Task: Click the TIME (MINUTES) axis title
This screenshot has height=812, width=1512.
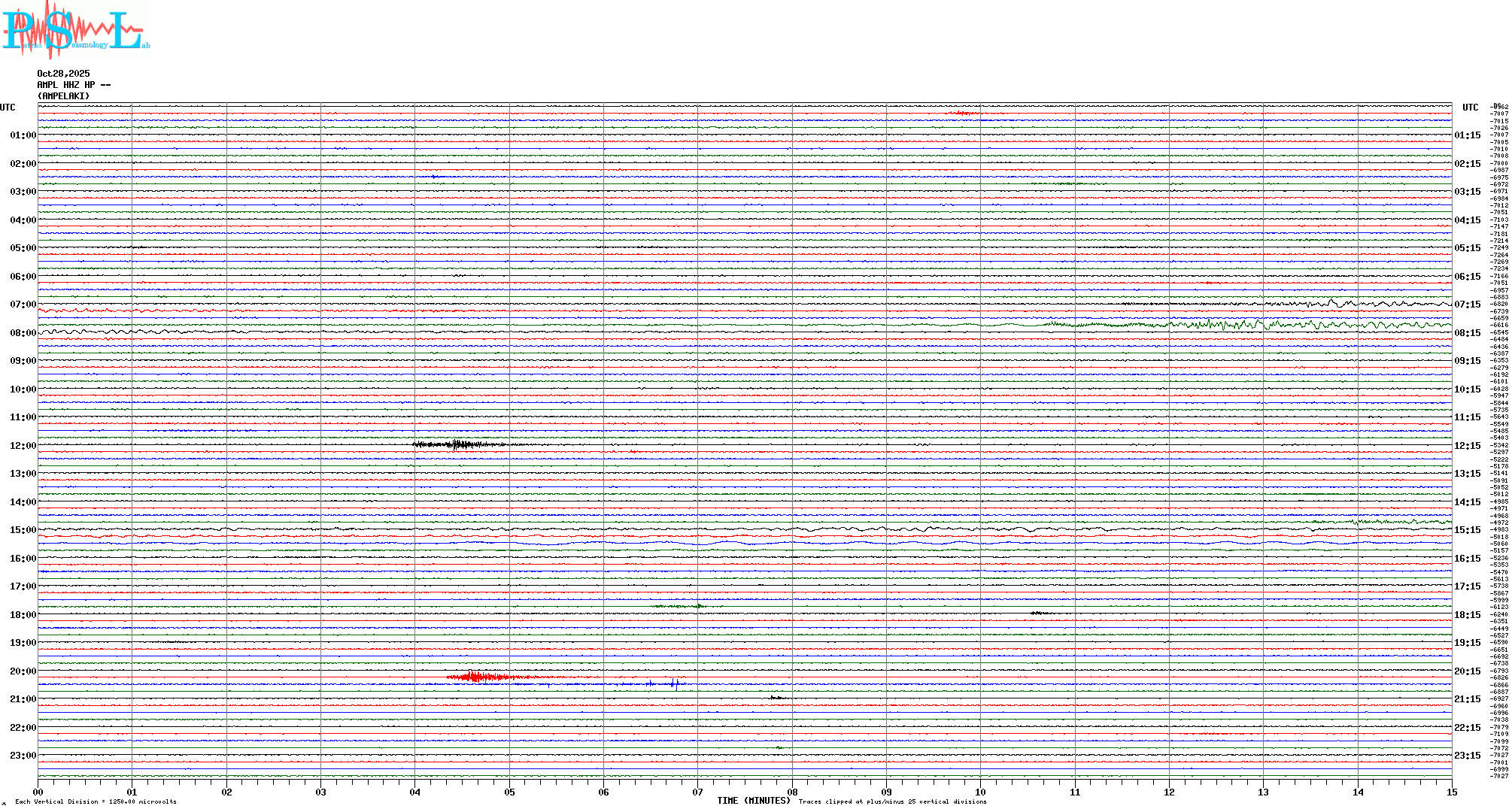Action: click(x=753, y=801)
